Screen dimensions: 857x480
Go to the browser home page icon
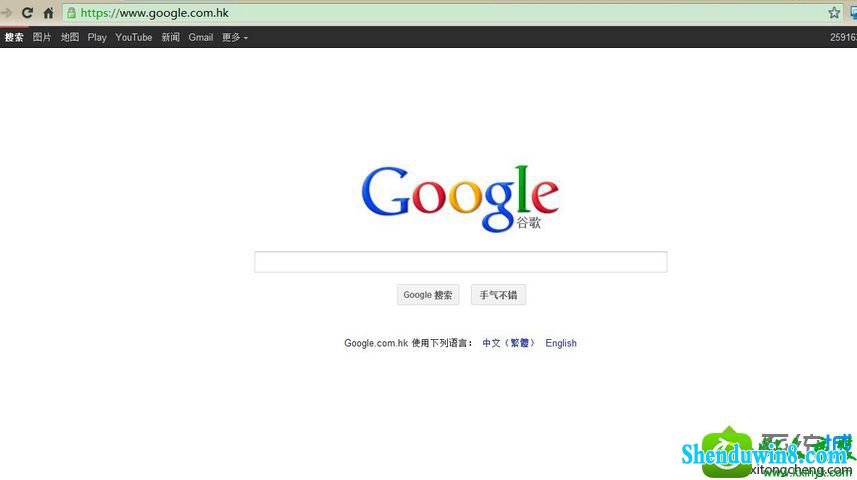pyautogui.click(x=48, y=13)
